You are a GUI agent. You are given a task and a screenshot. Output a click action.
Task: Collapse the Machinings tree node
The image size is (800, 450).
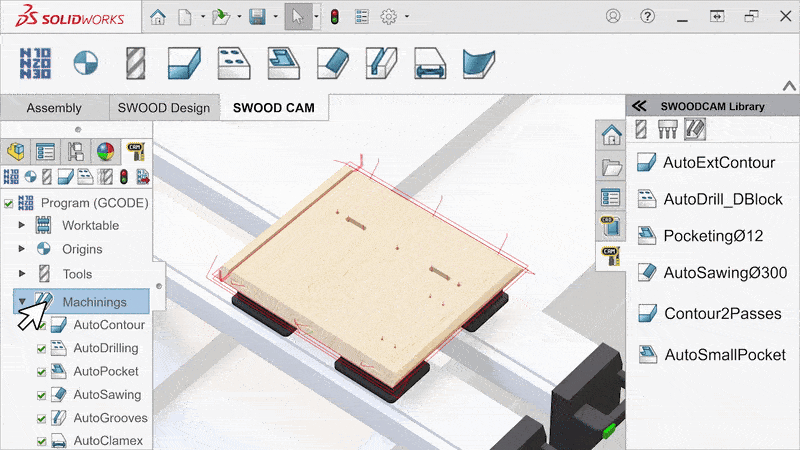coord(22,302)
